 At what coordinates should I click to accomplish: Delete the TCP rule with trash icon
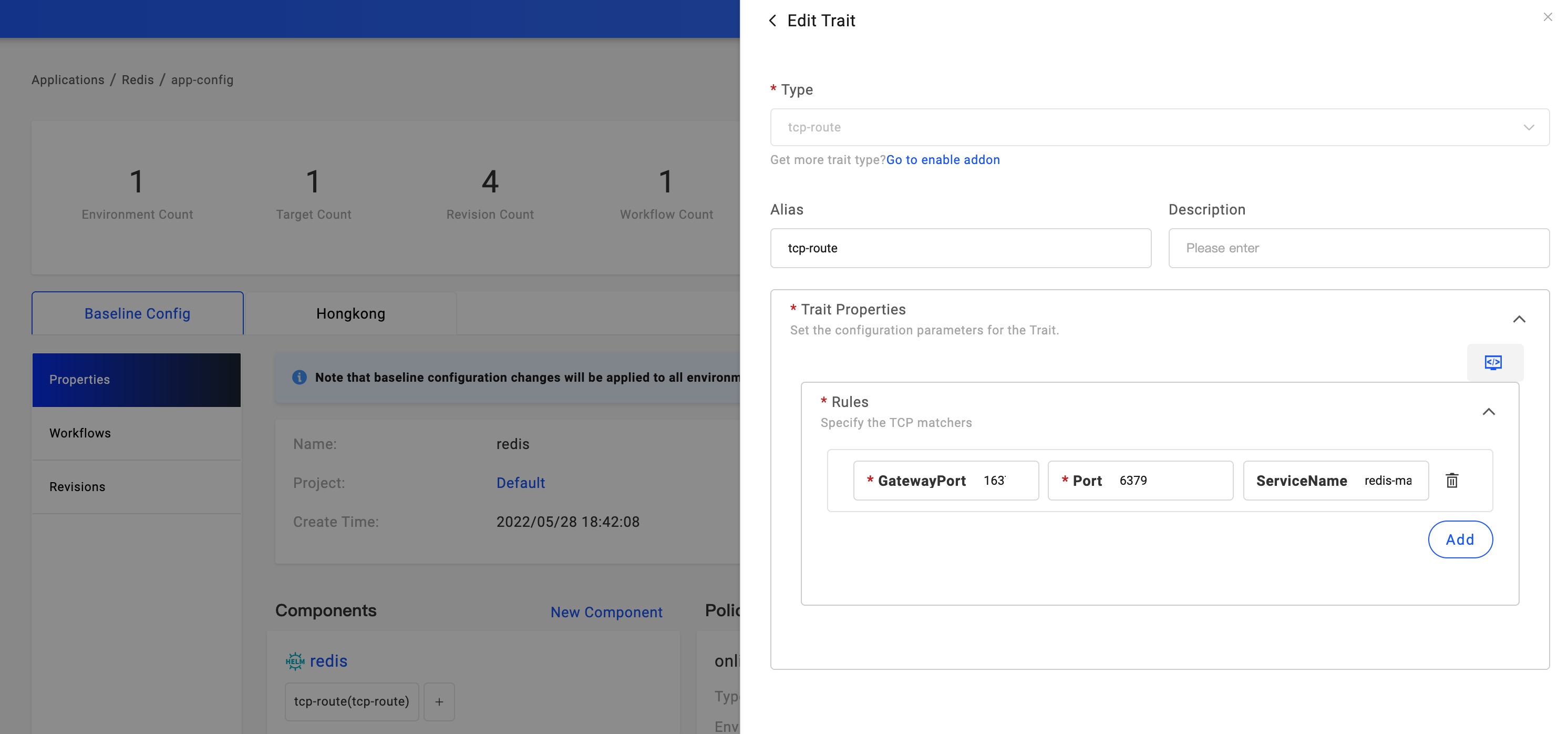[x=1452, y=481]
